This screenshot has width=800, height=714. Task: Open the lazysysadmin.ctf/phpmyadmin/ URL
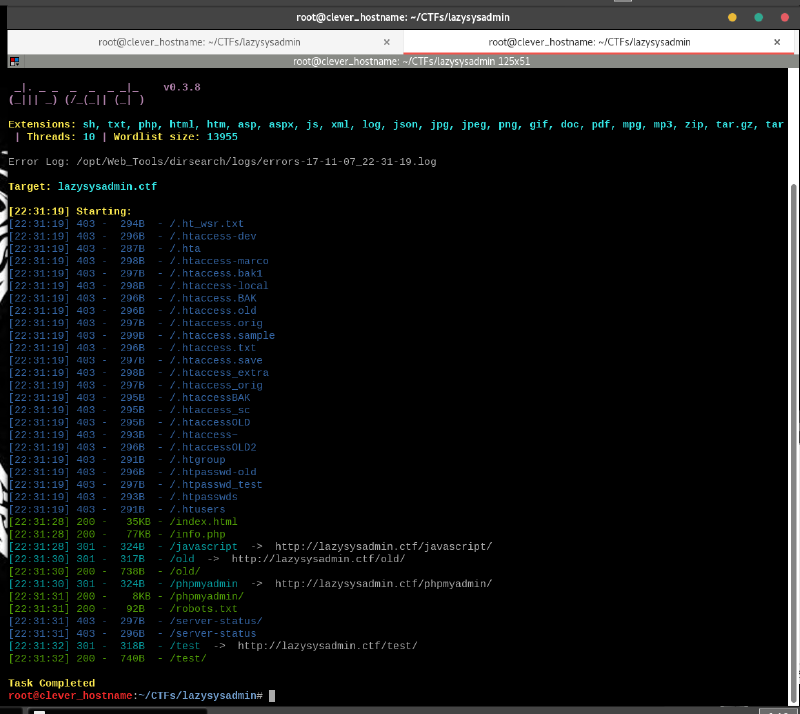(x=383, y=584)
